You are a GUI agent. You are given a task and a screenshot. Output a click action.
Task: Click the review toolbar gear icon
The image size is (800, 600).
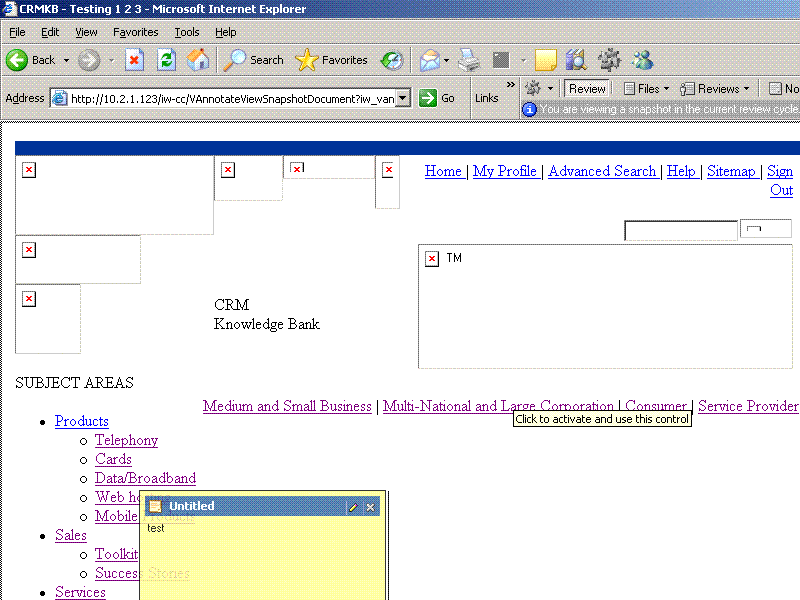(x=533, y=88)
